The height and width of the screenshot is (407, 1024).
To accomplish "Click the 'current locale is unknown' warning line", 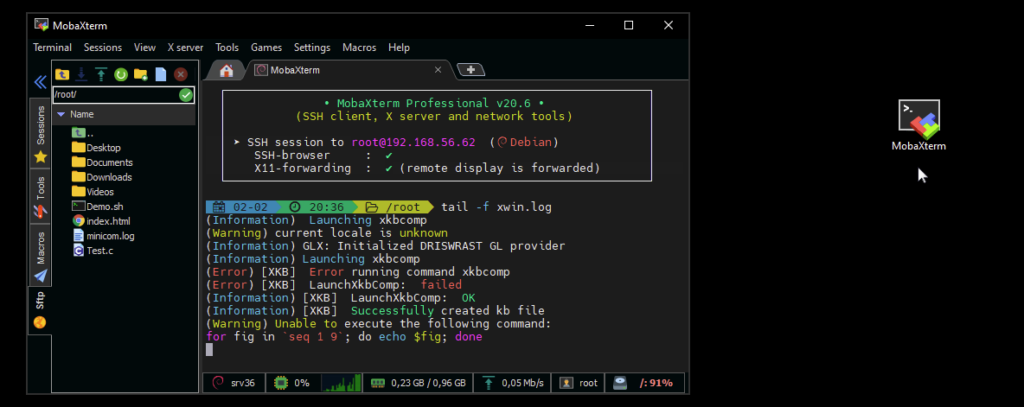I will pos(327,233).
